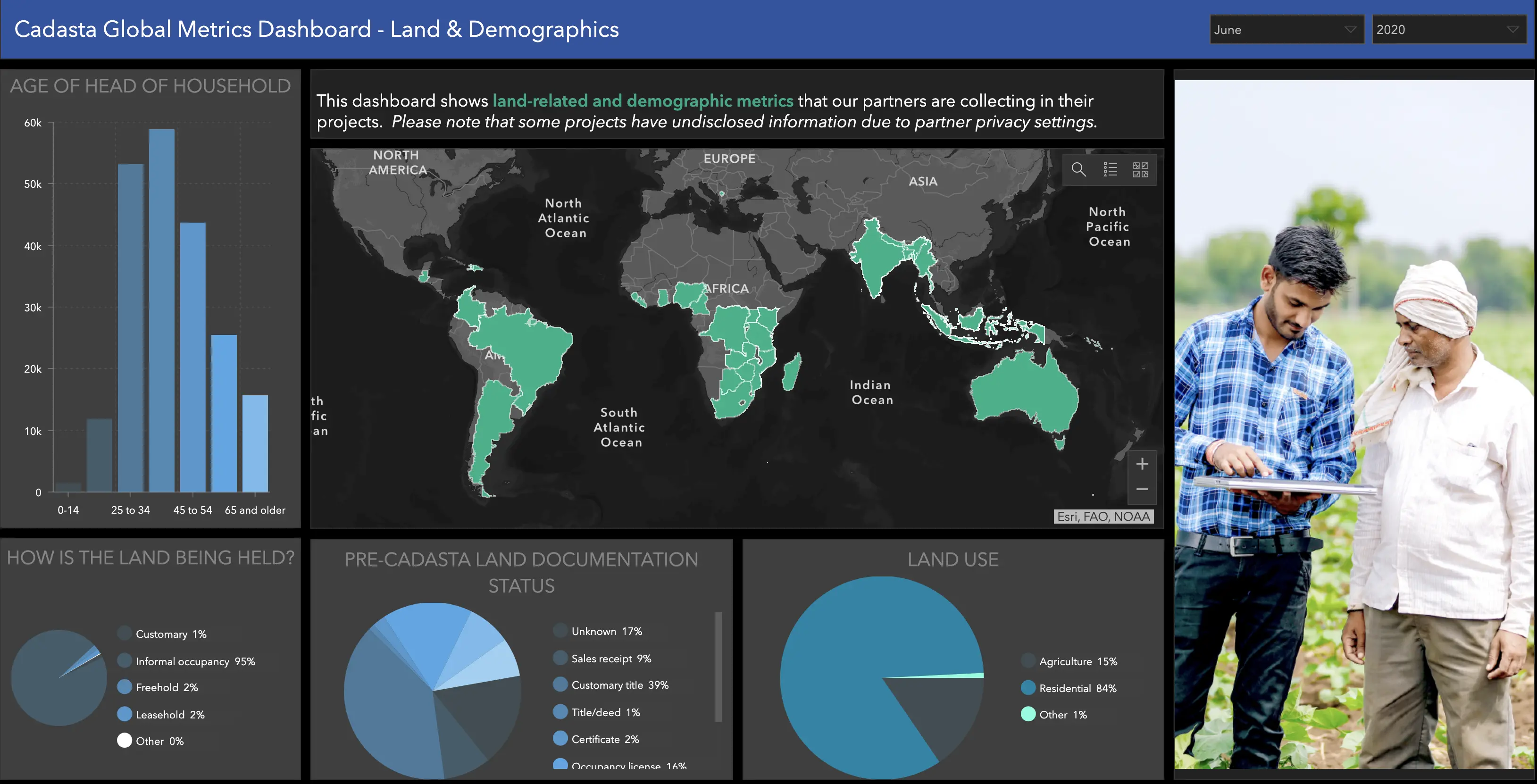Click the Title/deed 1% legend swatch
This screenshot has width=1537, height=784.
(560, 711)
